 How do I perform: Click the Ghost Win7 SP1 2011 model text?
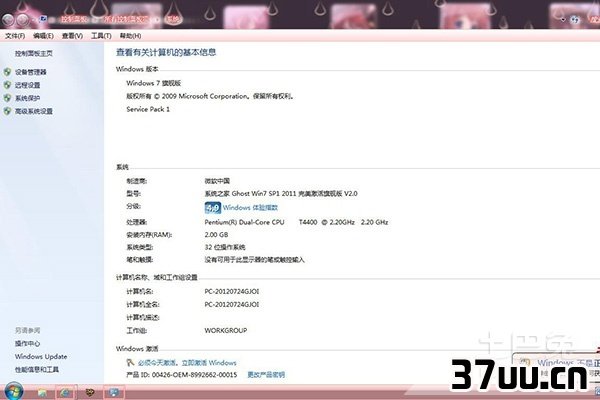pos(281,193)
